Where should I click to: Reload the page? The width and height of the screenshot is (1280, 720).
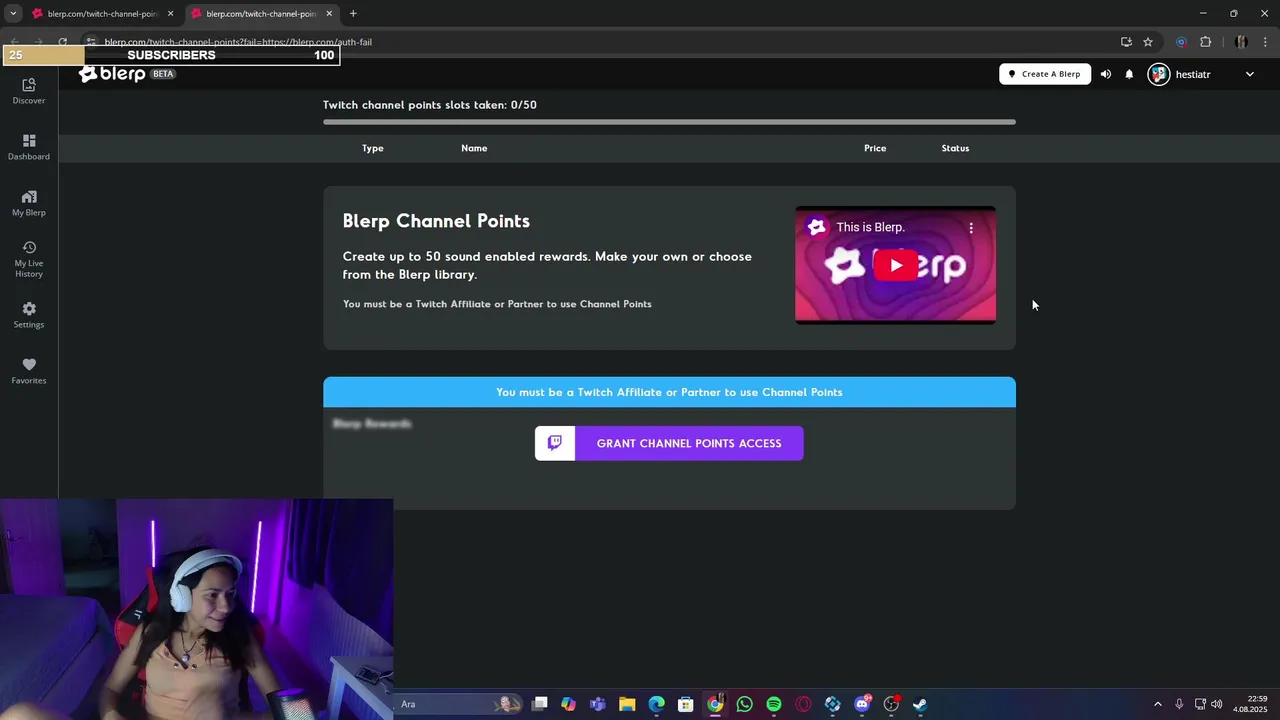[62, 42]
